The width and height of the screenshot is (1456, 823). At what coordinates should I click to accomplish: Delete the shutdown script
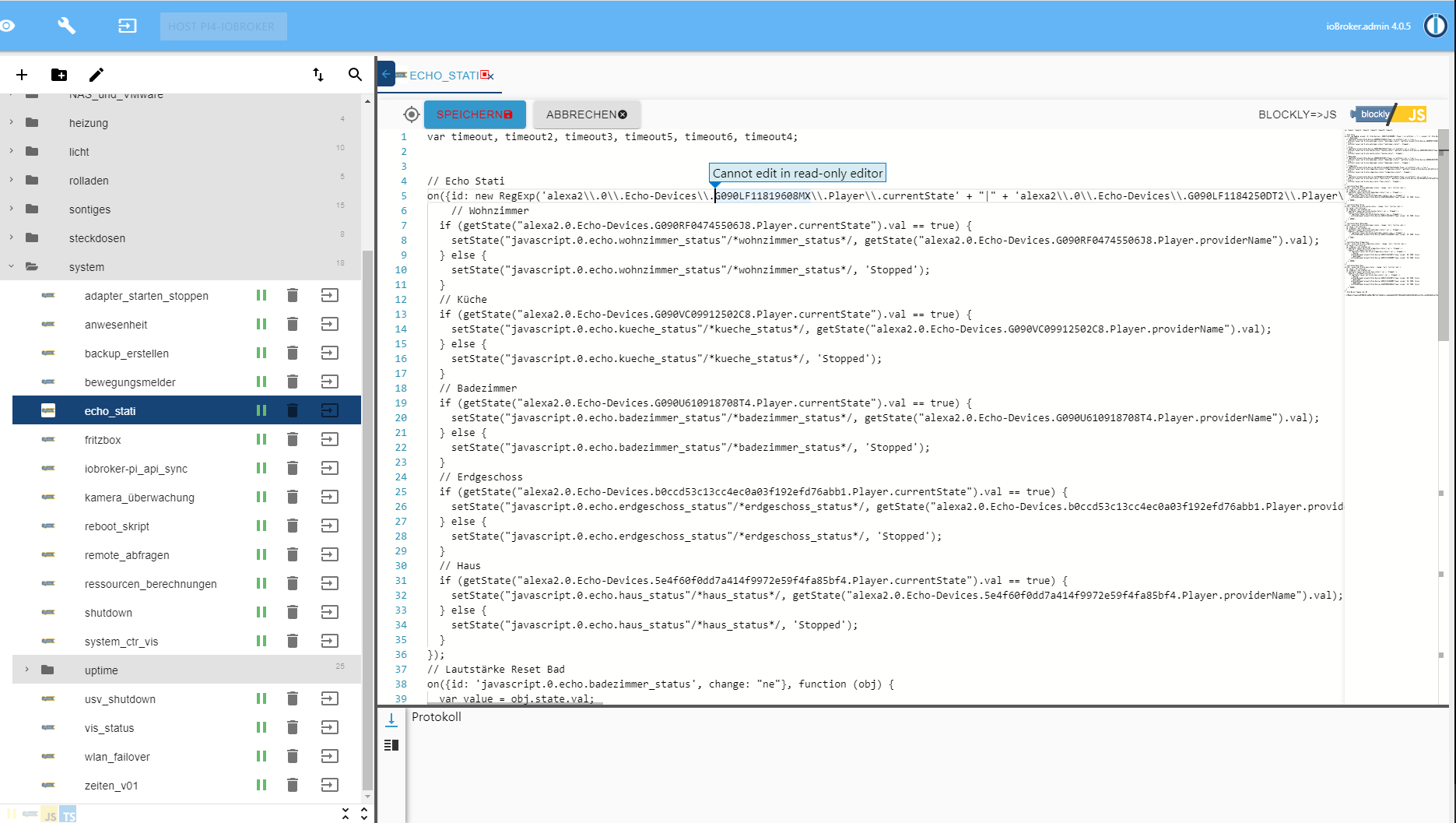[x=293, y=612]
